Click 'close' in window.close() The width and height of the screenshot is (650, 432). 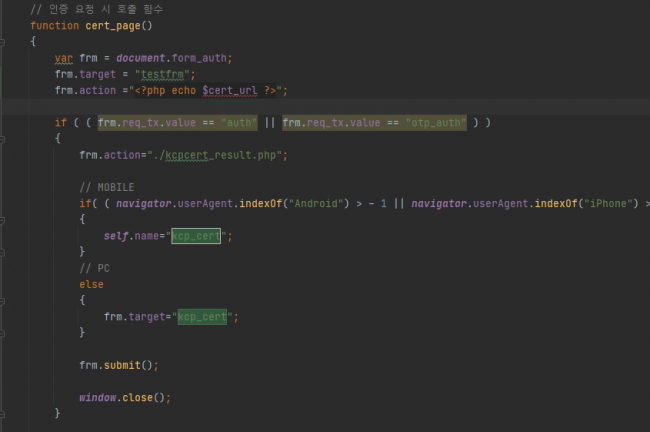137,398
